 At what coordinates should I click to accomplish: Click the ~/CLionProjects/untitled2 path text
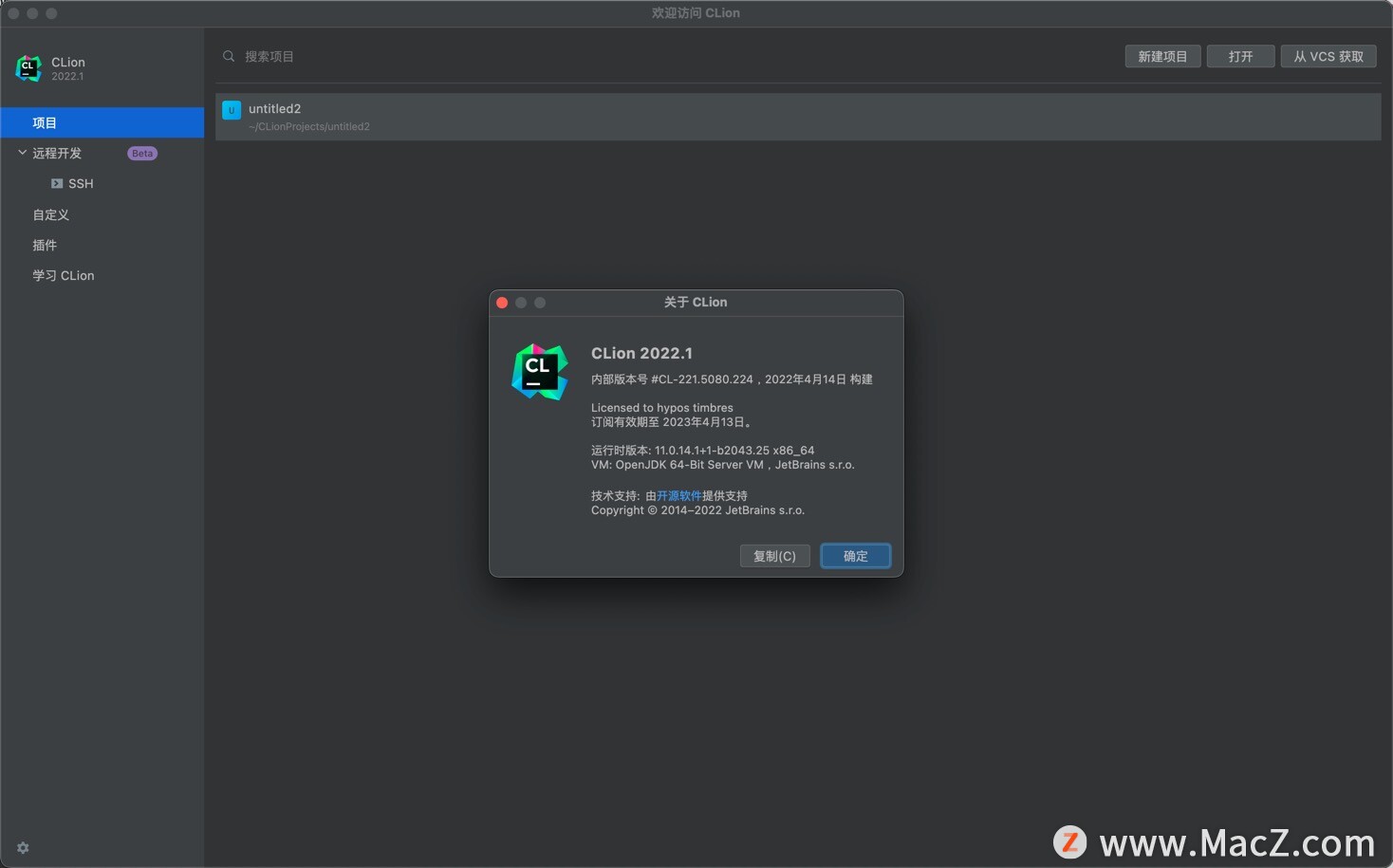[309, 127]
